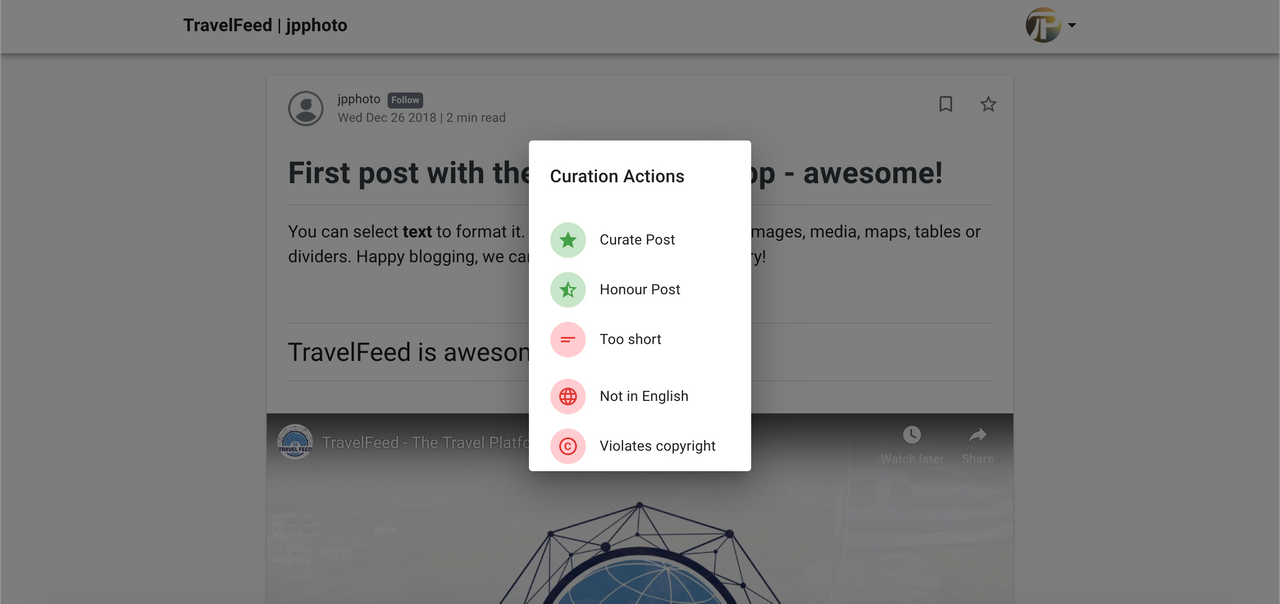Open the jpphoto author name link
This screenshot has width=1280, height=604.
pos(359,99)
